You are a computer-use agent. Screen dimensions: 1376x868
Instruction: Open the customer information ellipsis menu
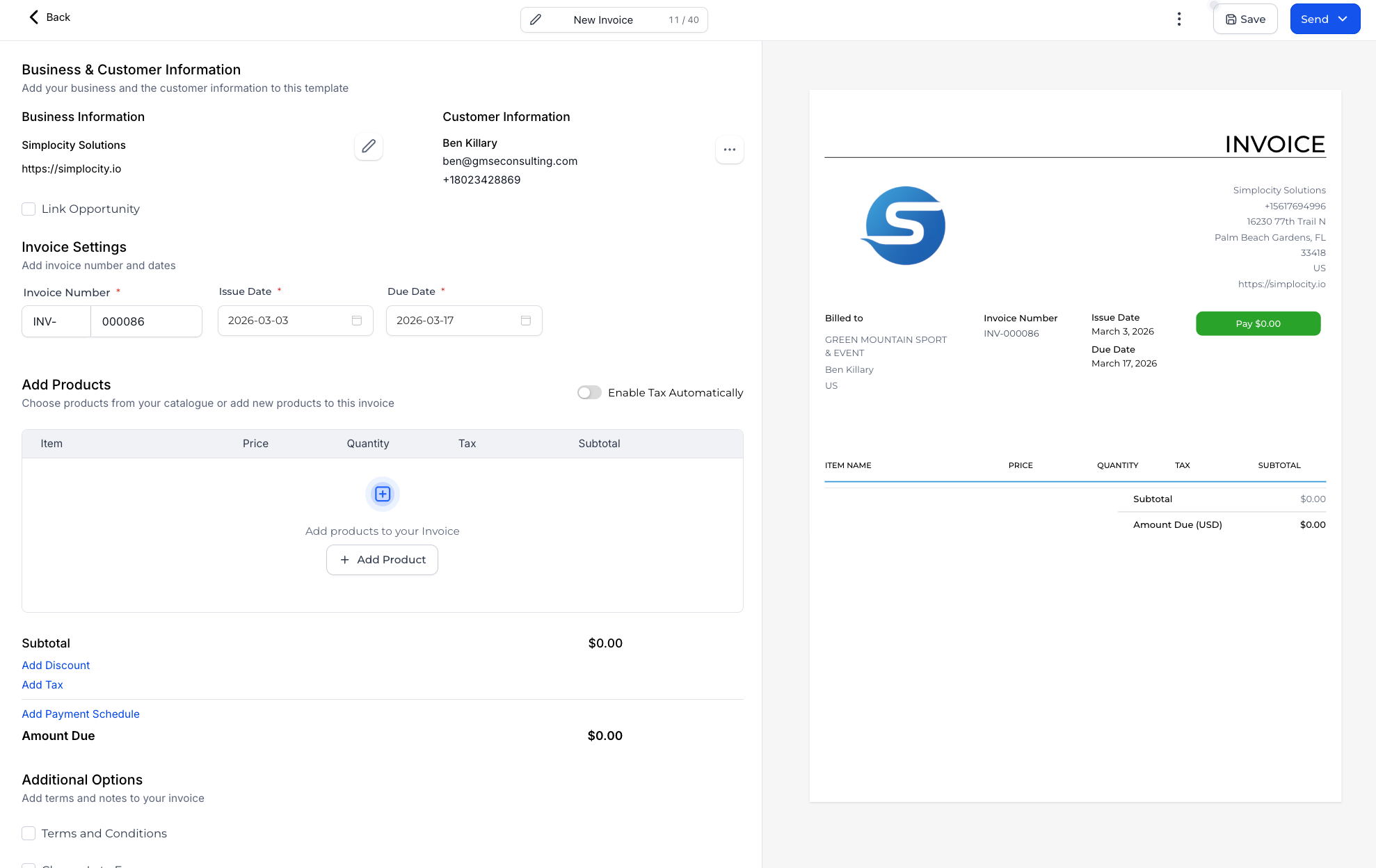click(729, 150)
